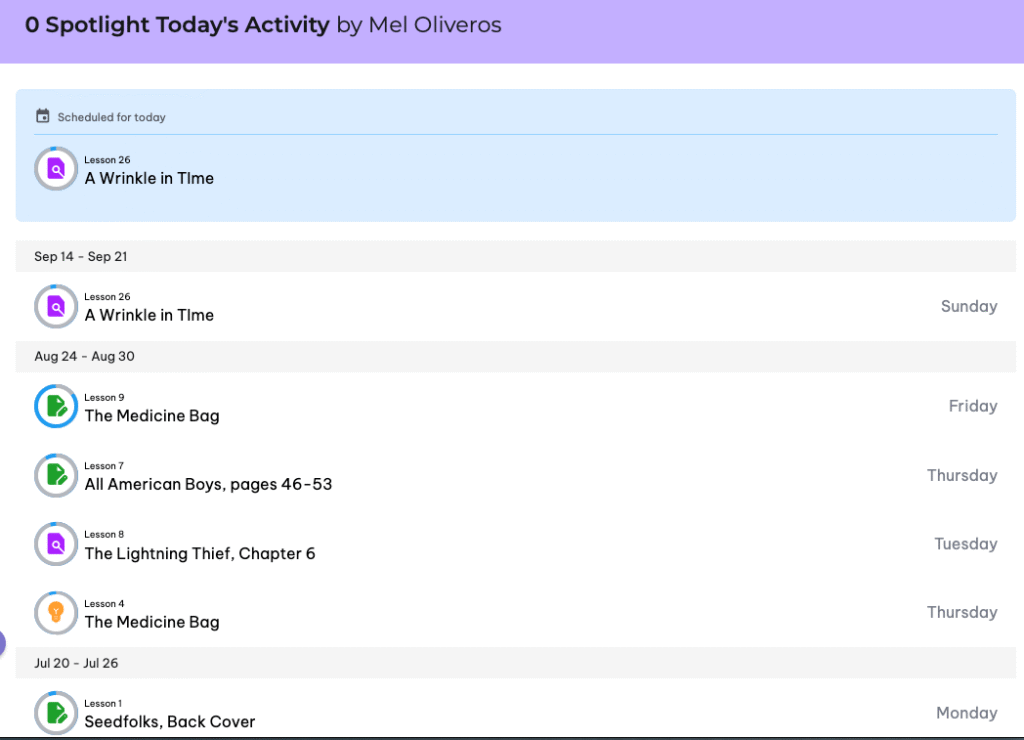
Task: Open All American Boys, pages 46-53
Action: click(x=208, y=485)
